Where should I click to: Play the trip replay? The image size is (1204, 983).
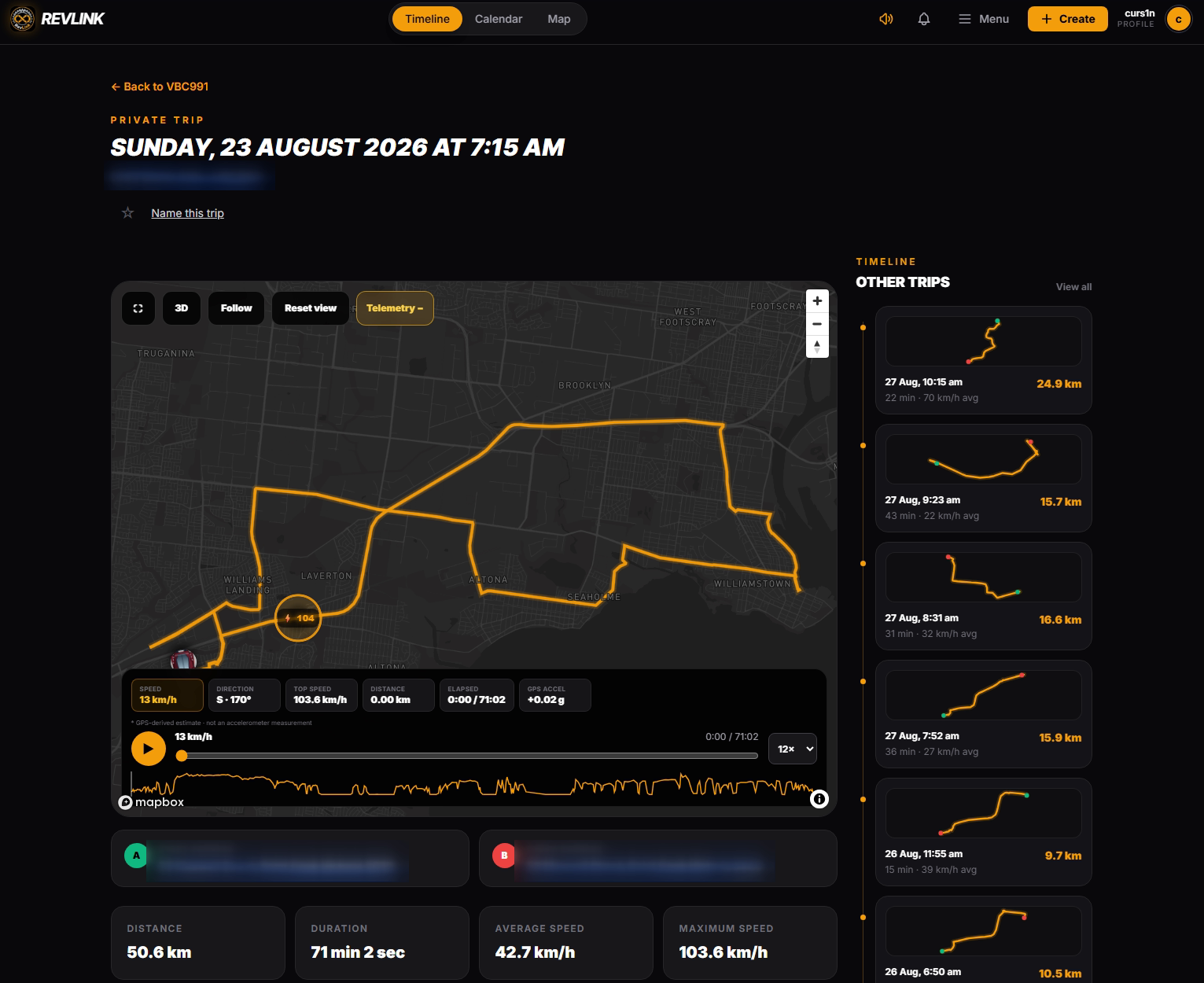(148, 749)
